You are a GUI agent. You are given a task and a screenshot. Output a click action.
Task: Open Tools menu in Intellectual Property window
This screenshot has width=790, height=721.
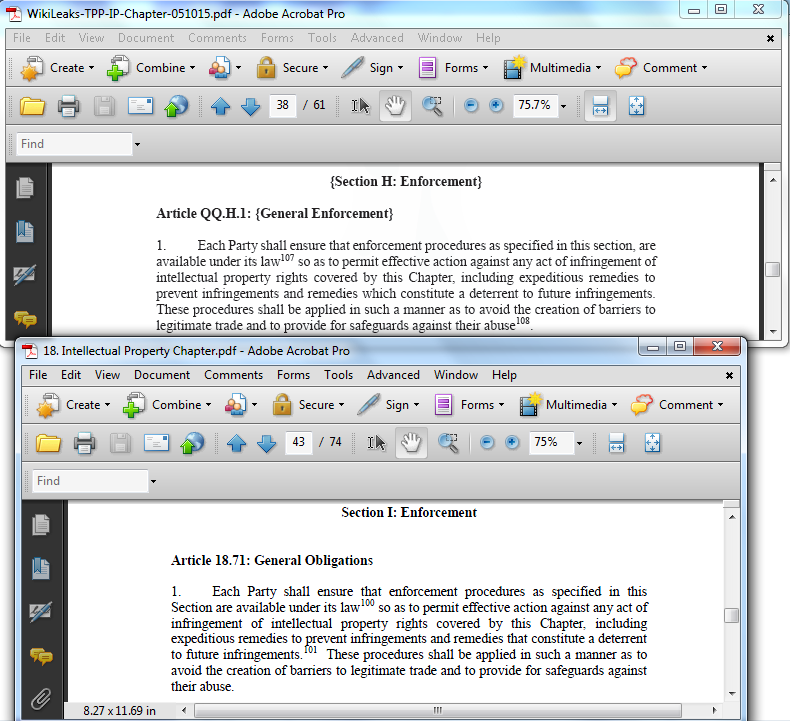click(338, 375)
